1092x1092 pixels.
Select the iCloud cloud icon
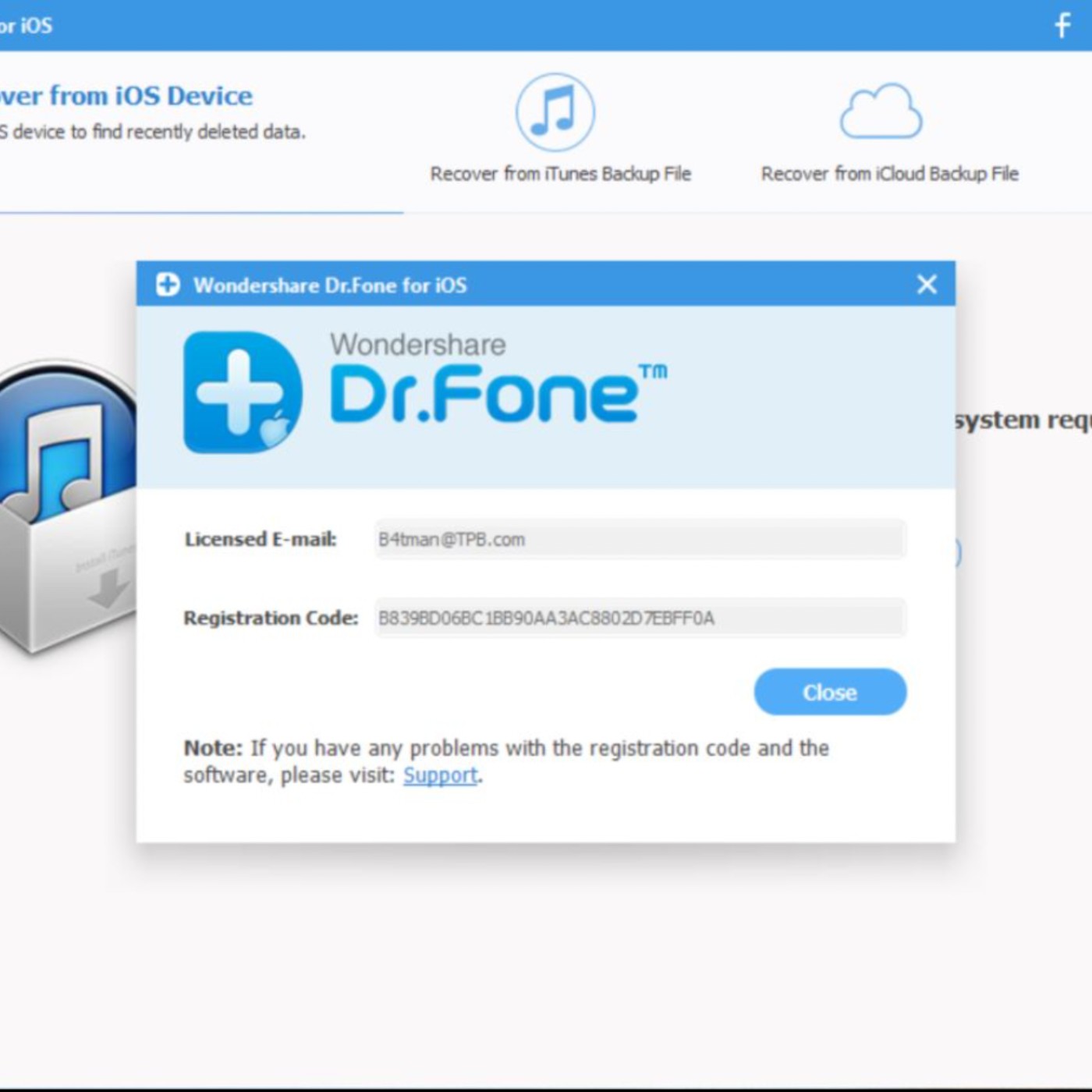point(881,112)
